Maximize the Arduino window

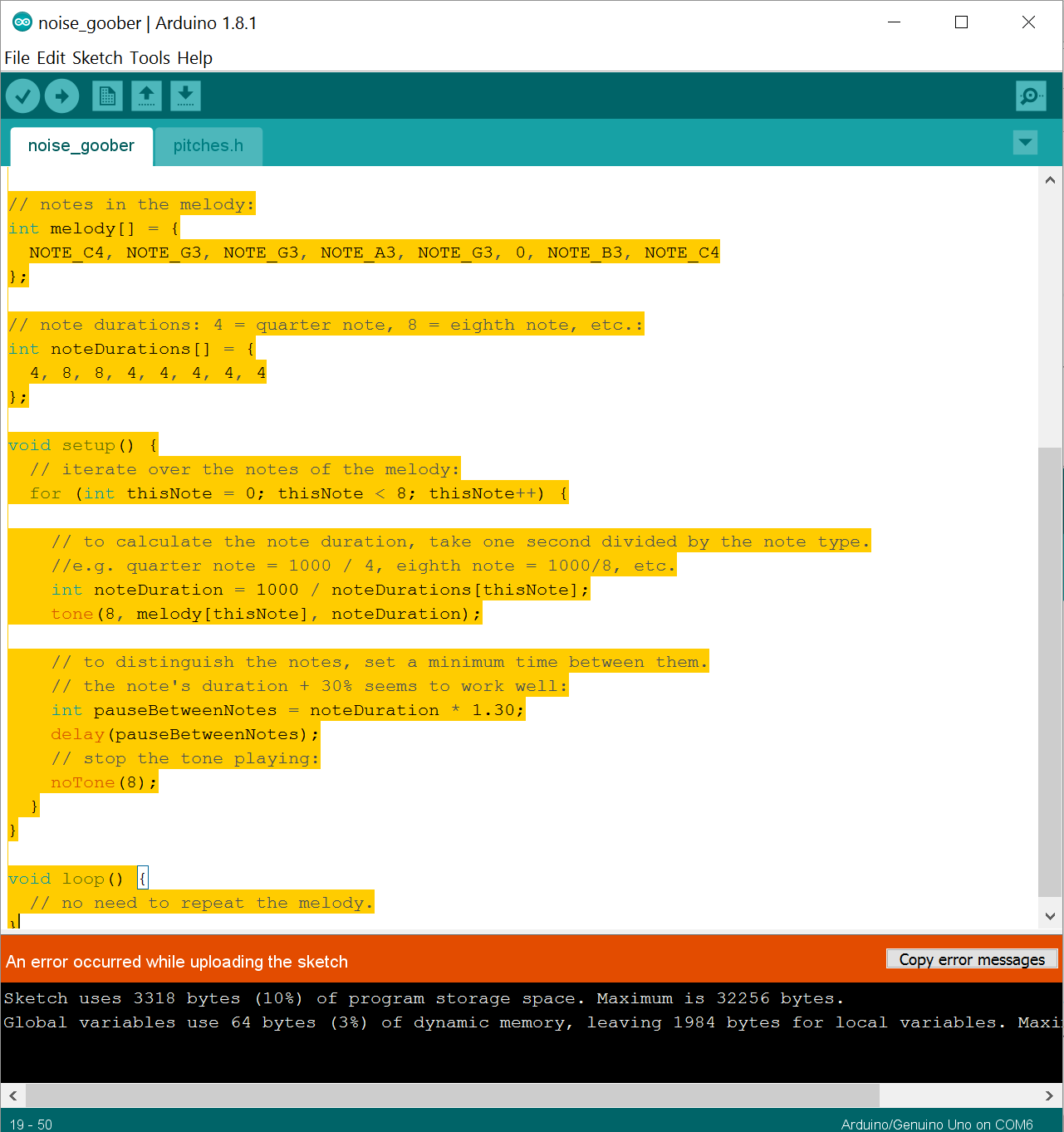[962, 22]
